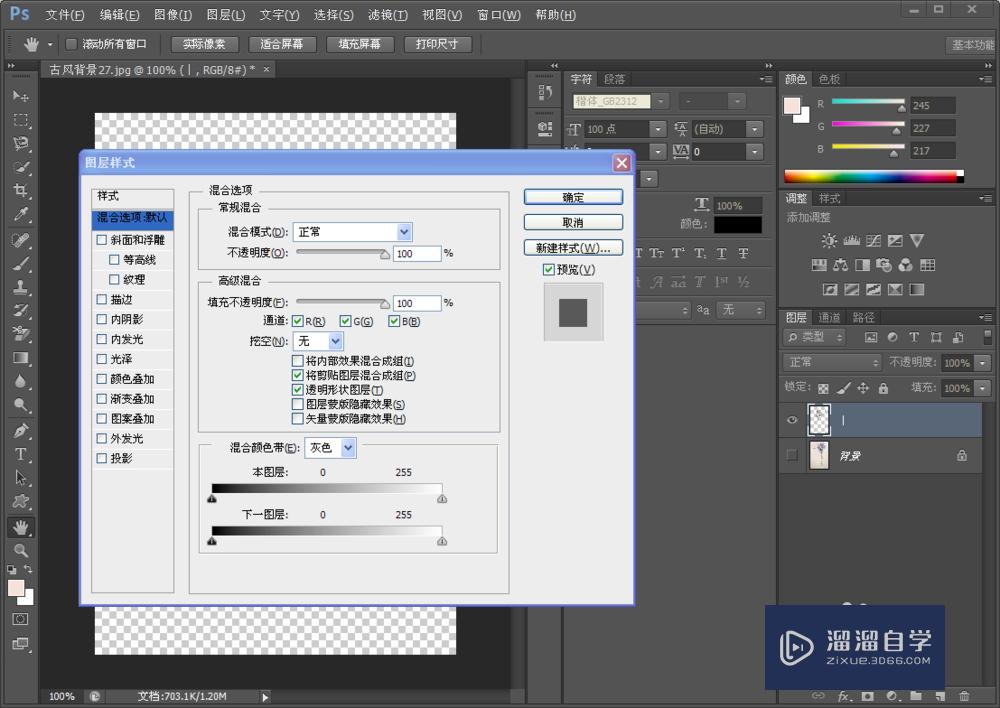The height and width of the screenshot is (708, 1000).
Task: Select the Crop tool
Action: coord(21,191)
